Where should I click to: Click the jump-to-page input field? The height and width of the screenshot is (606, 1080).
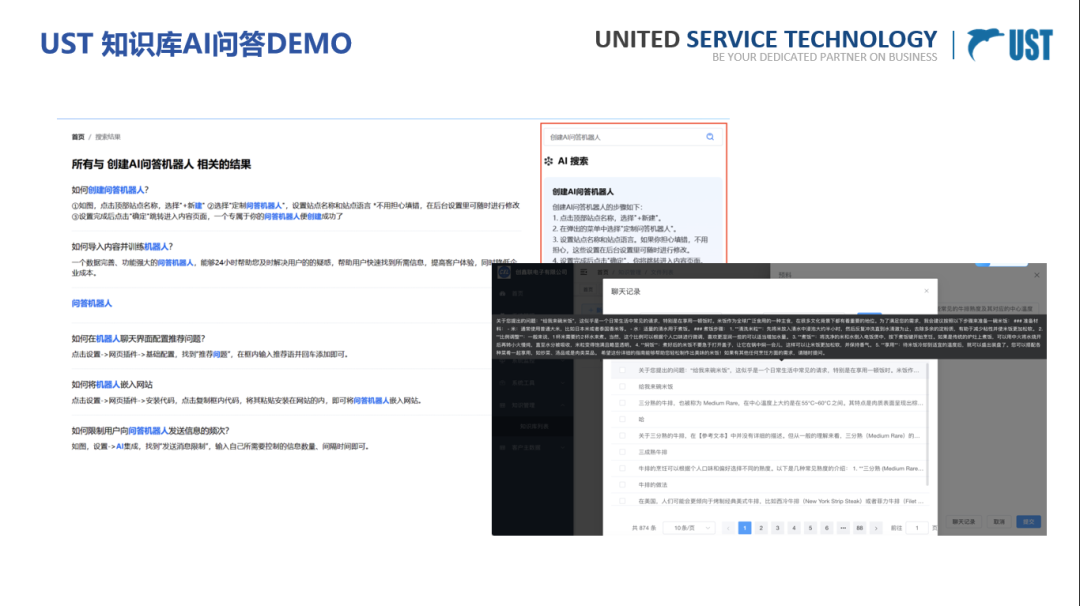click(917, 528)
